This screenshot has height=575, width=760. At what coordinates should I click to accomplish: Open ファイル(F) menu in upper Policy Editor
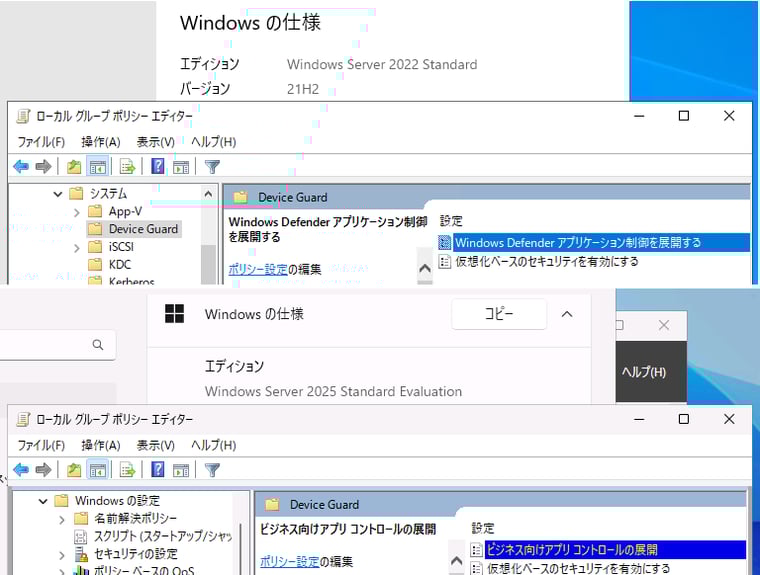41,142
